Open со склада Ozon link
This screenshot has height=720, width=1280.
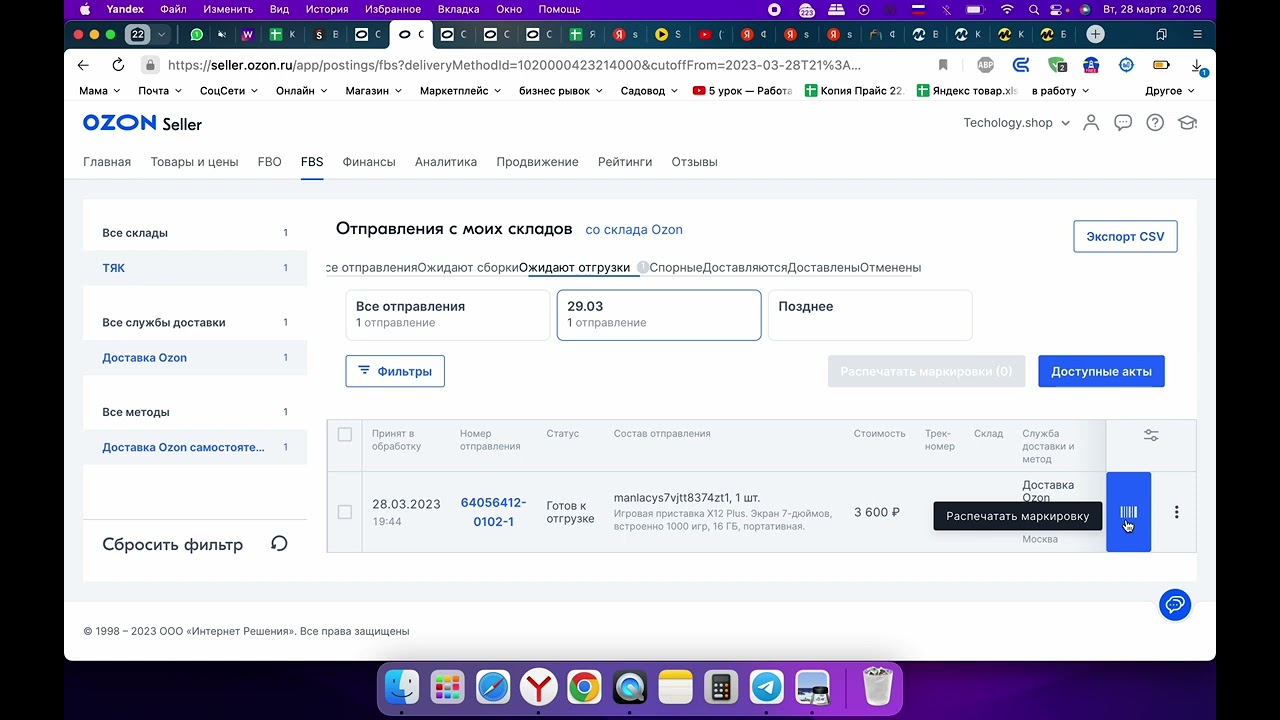pyautogui.click(x=634, y=229)
